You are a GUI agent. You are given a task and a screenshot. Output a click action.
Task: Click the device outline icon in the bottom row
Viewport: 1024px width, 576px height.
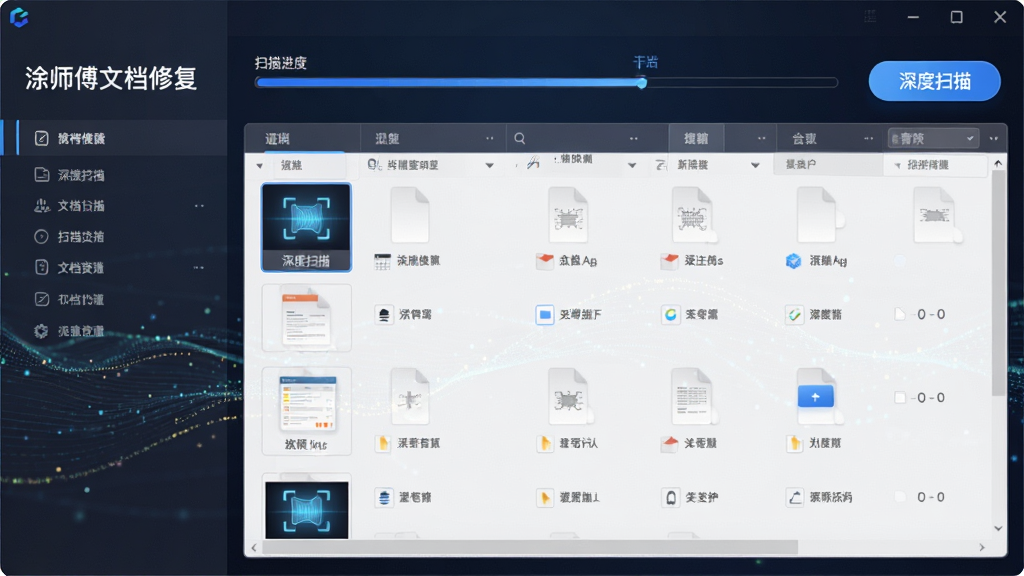point(671,498)
